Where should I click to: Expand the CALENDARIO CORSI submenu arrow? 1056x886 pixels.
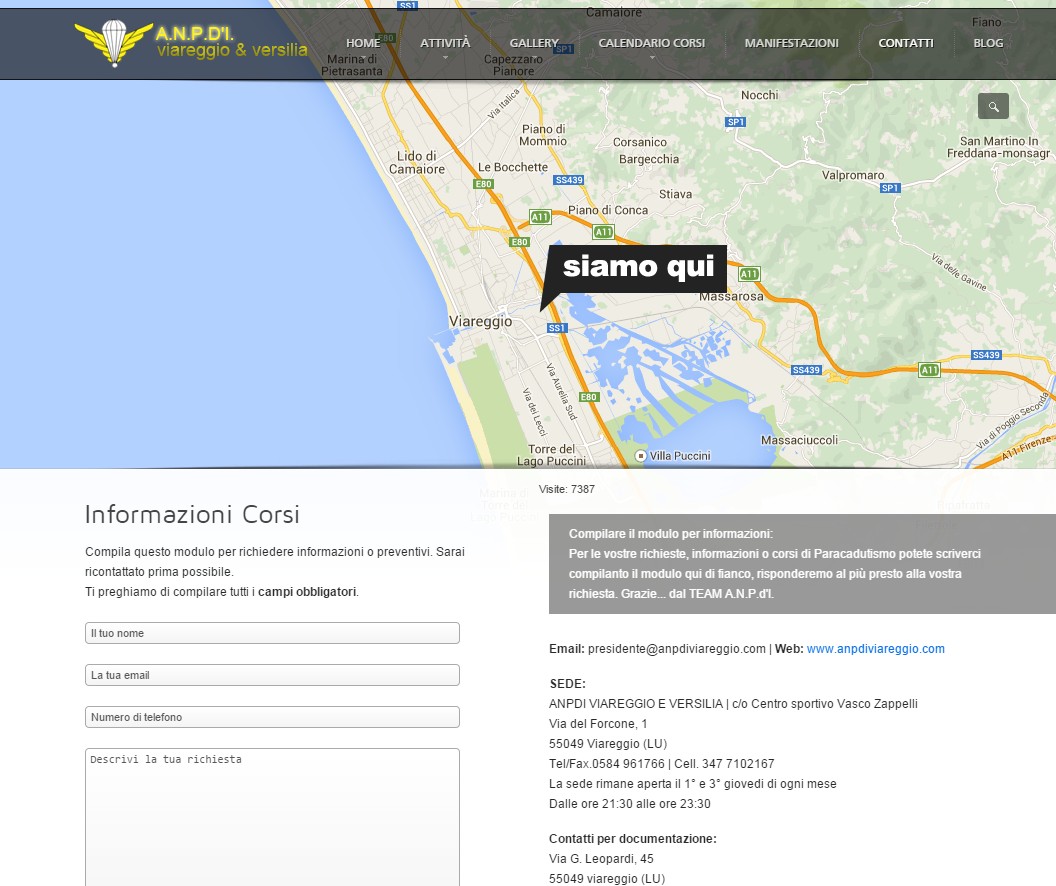pyautogui.click(x=652, y=58)
